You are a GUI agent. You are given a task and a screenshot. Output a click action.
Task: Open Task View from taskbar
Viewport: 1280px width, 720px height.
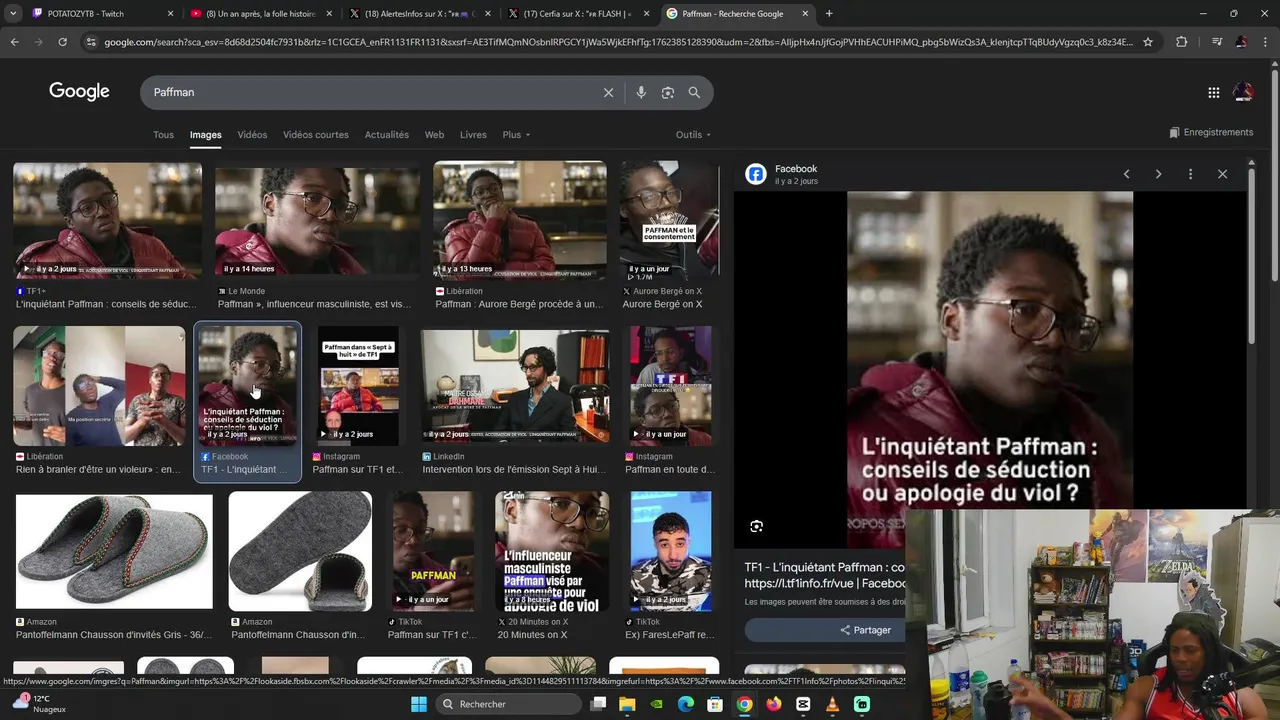click(598, 704)
